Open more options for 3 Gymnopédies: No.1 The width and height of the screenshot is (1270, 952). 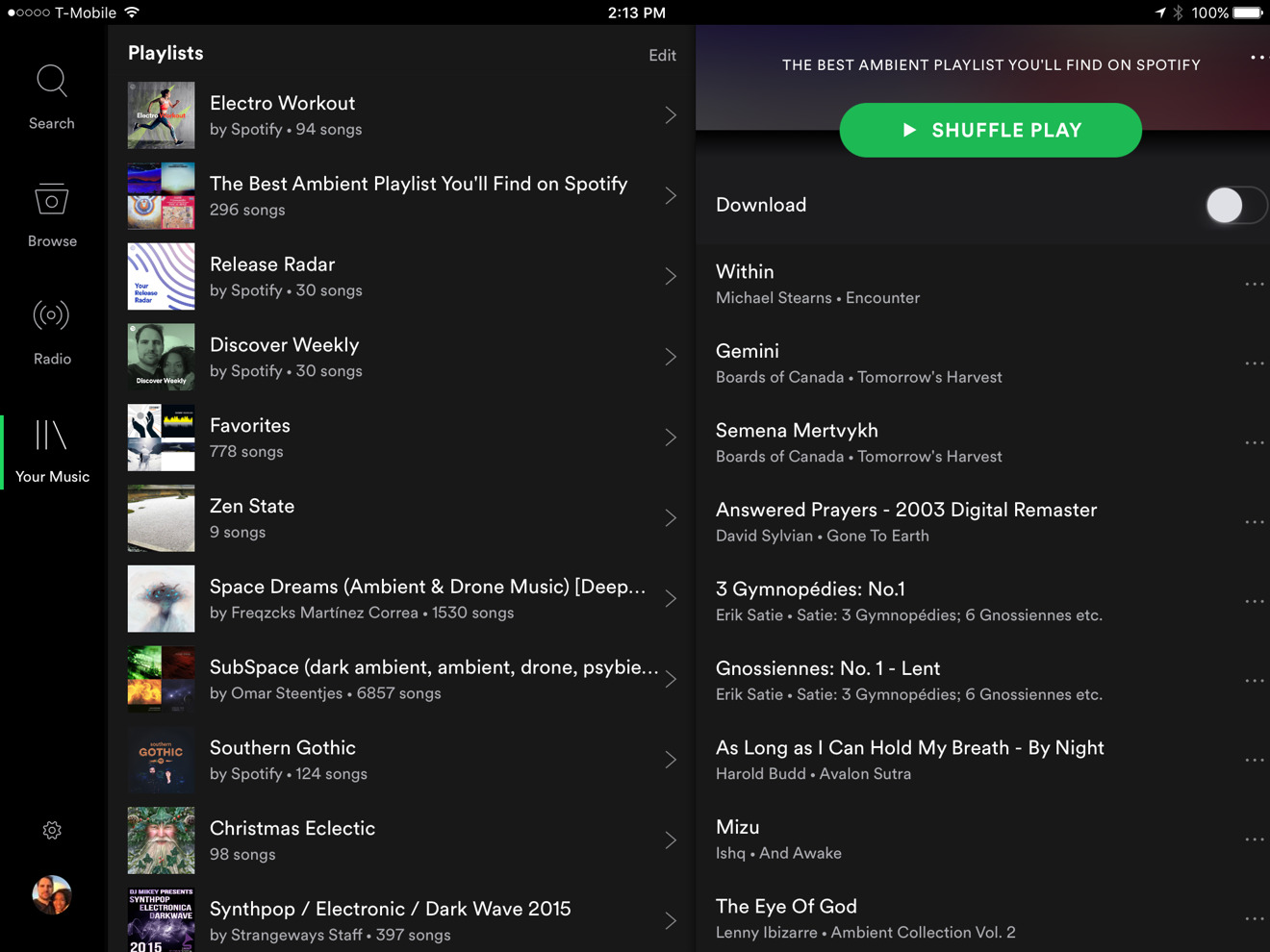(1255, 601)
